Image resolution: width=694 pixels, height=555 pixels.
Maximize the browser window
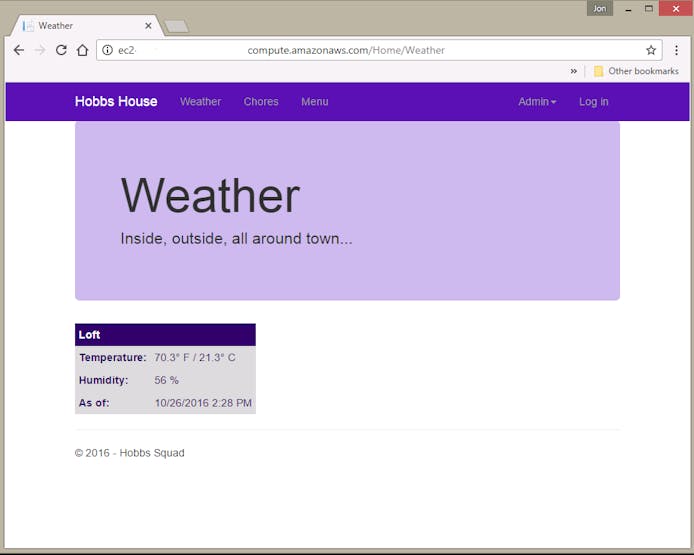pyautogui.click(x=649, y=8)
